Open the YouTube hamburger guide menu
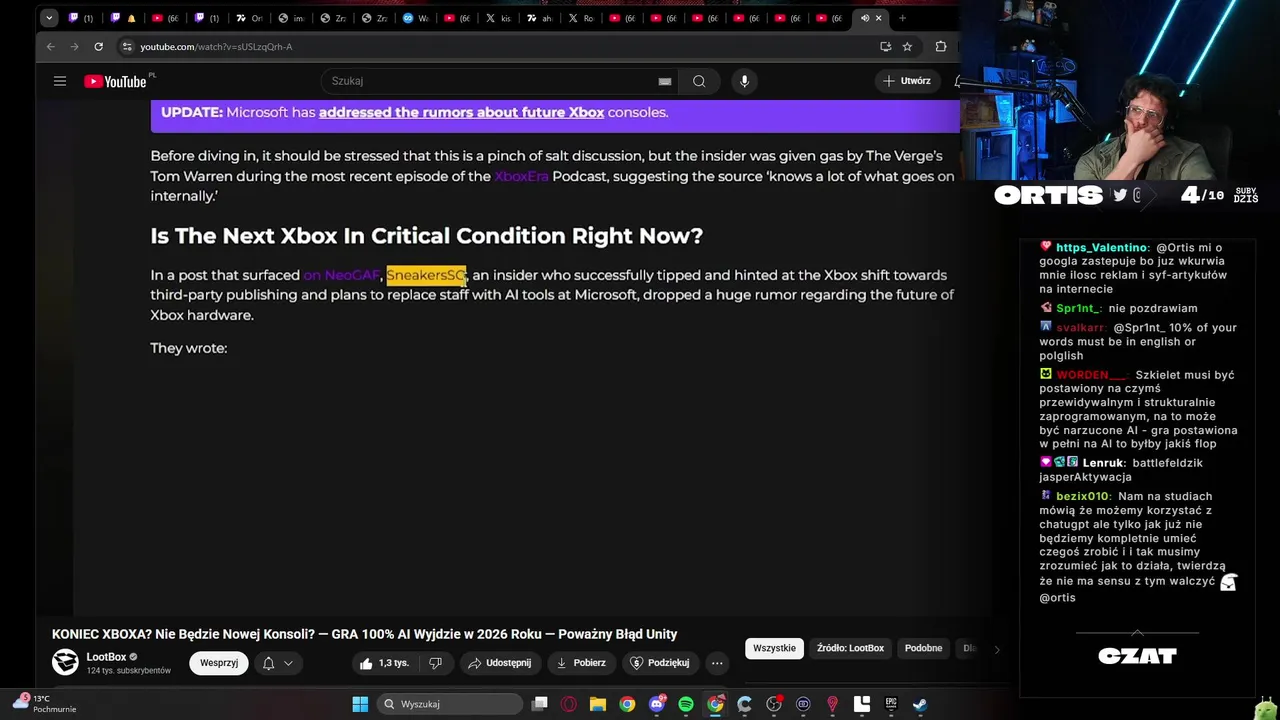This screenshot has height=720, width=1280. pyautogui.click(x=60, y=81)
